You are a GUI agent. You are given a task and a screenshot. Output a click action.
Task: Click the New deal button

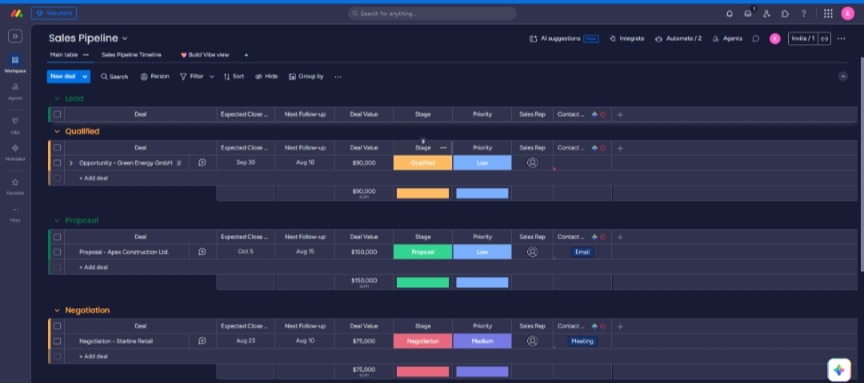(63, 77)
